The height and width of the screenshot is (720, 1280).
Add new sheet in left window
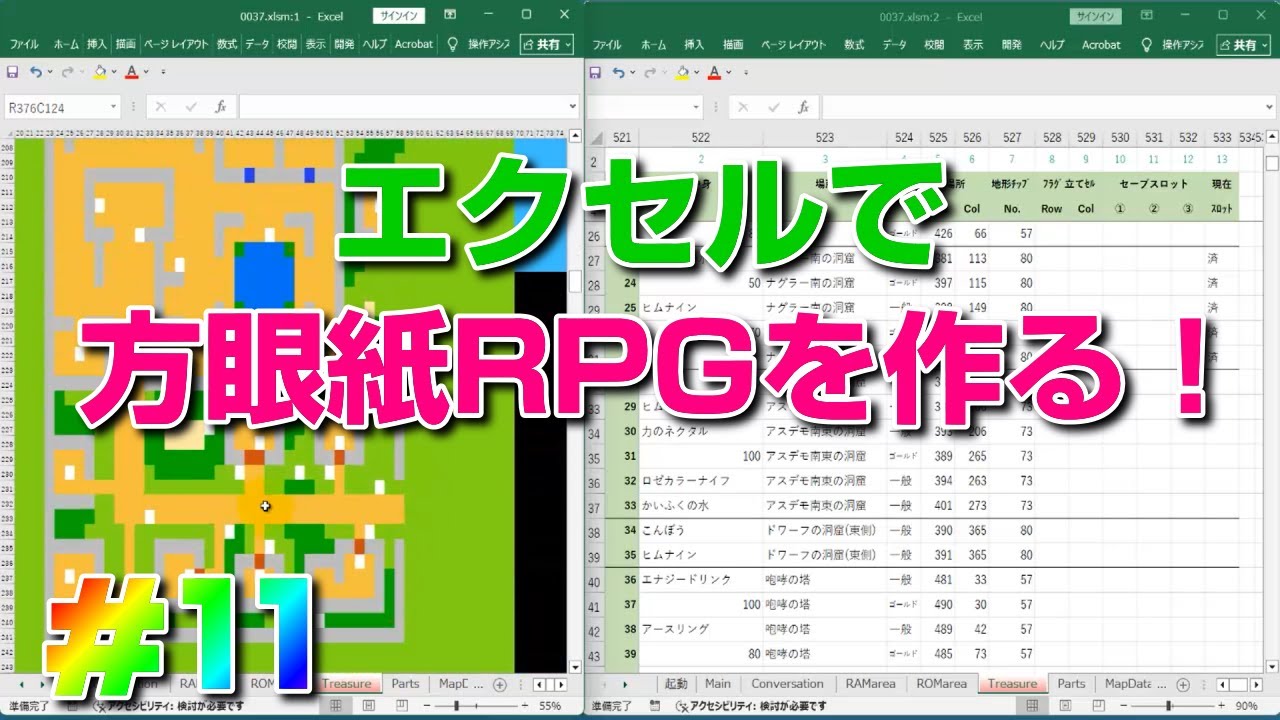tap(500, 684)
